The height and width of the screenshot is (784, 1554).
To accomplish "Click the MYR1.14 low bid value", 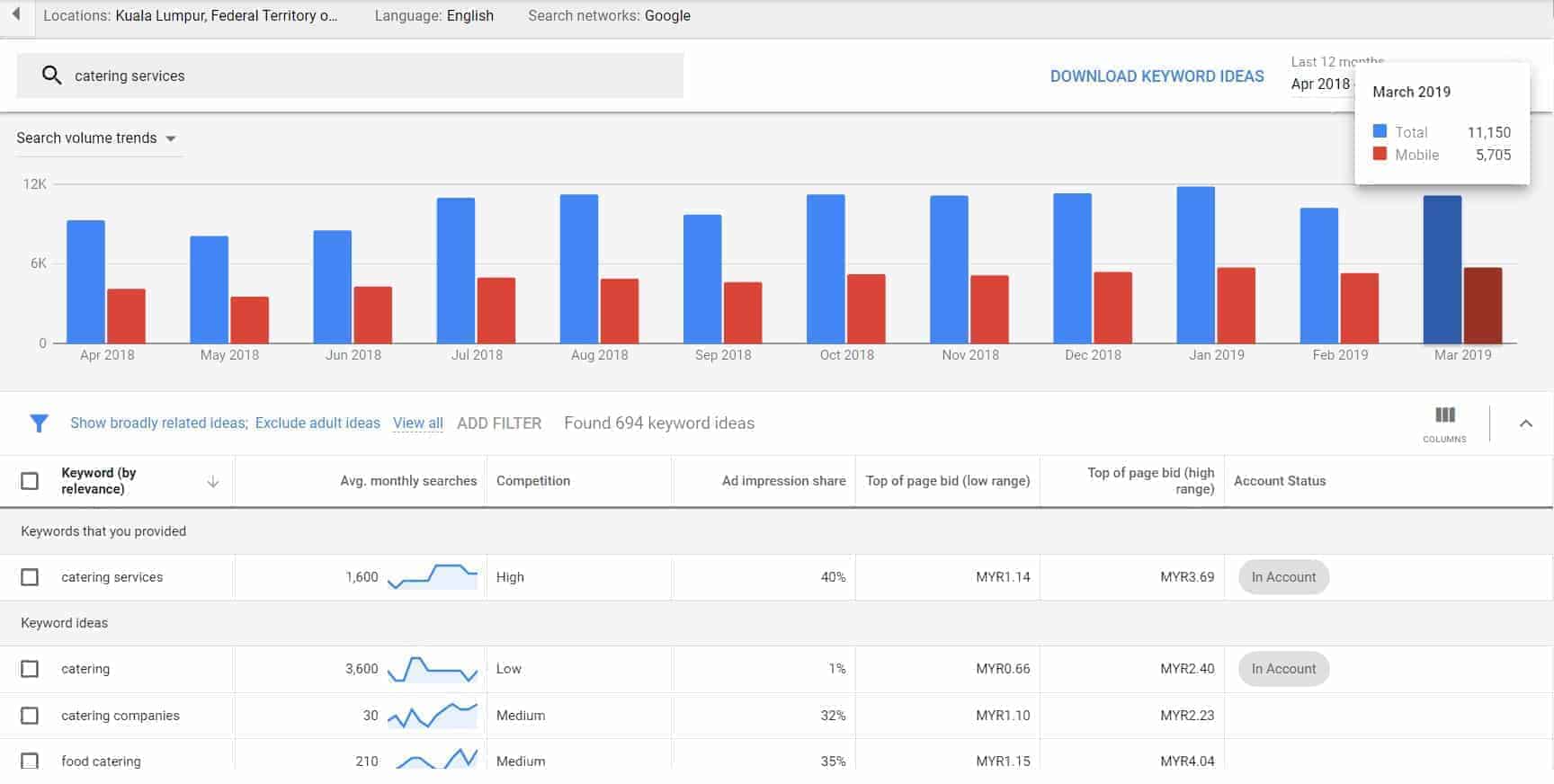I will 1003,577.
